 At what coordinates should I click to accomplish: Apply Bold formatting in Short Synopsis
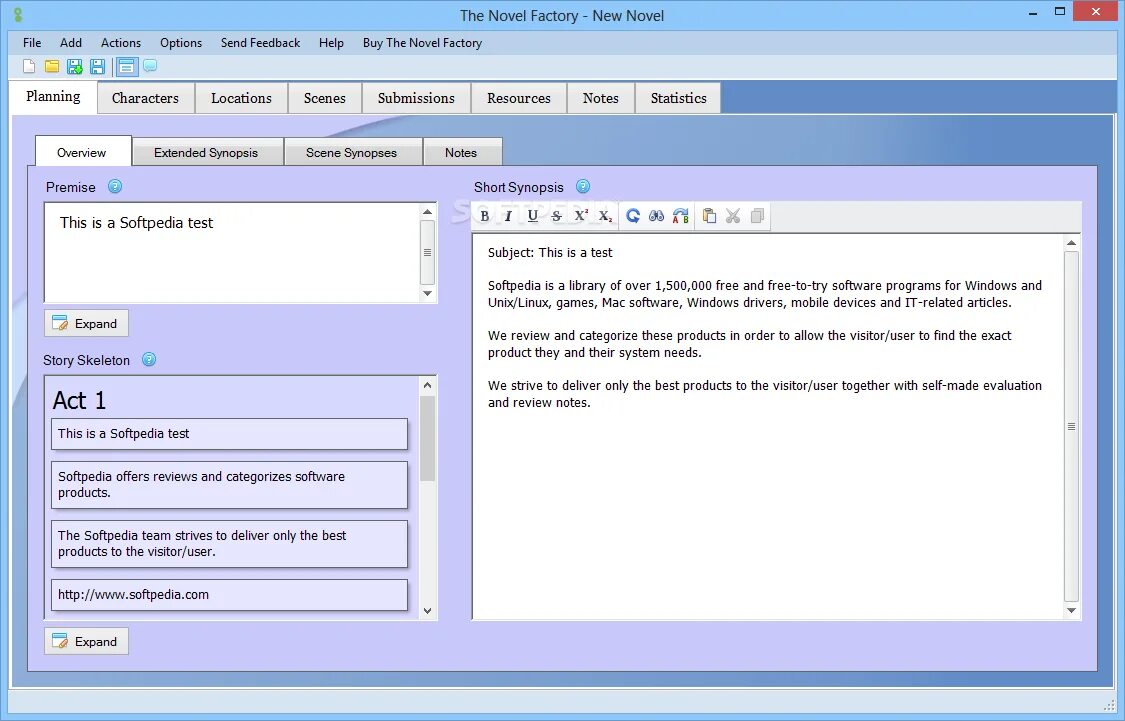(x=485, y=216)
